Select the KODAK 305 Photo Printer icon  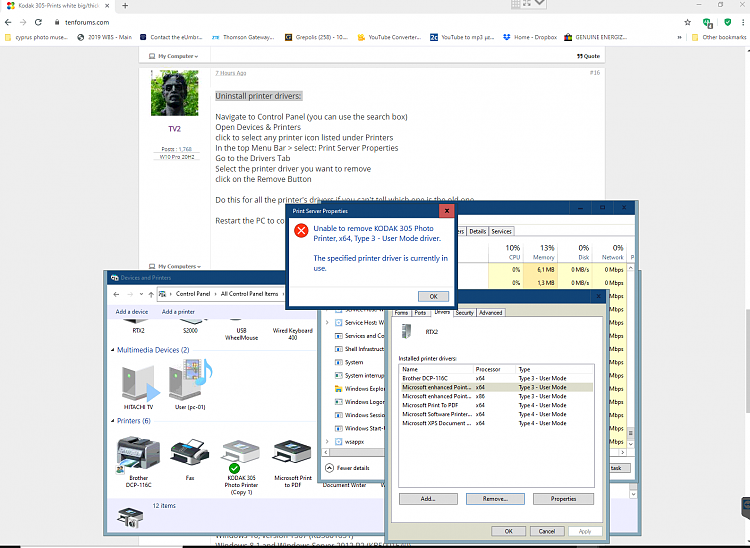pos(241,468)
